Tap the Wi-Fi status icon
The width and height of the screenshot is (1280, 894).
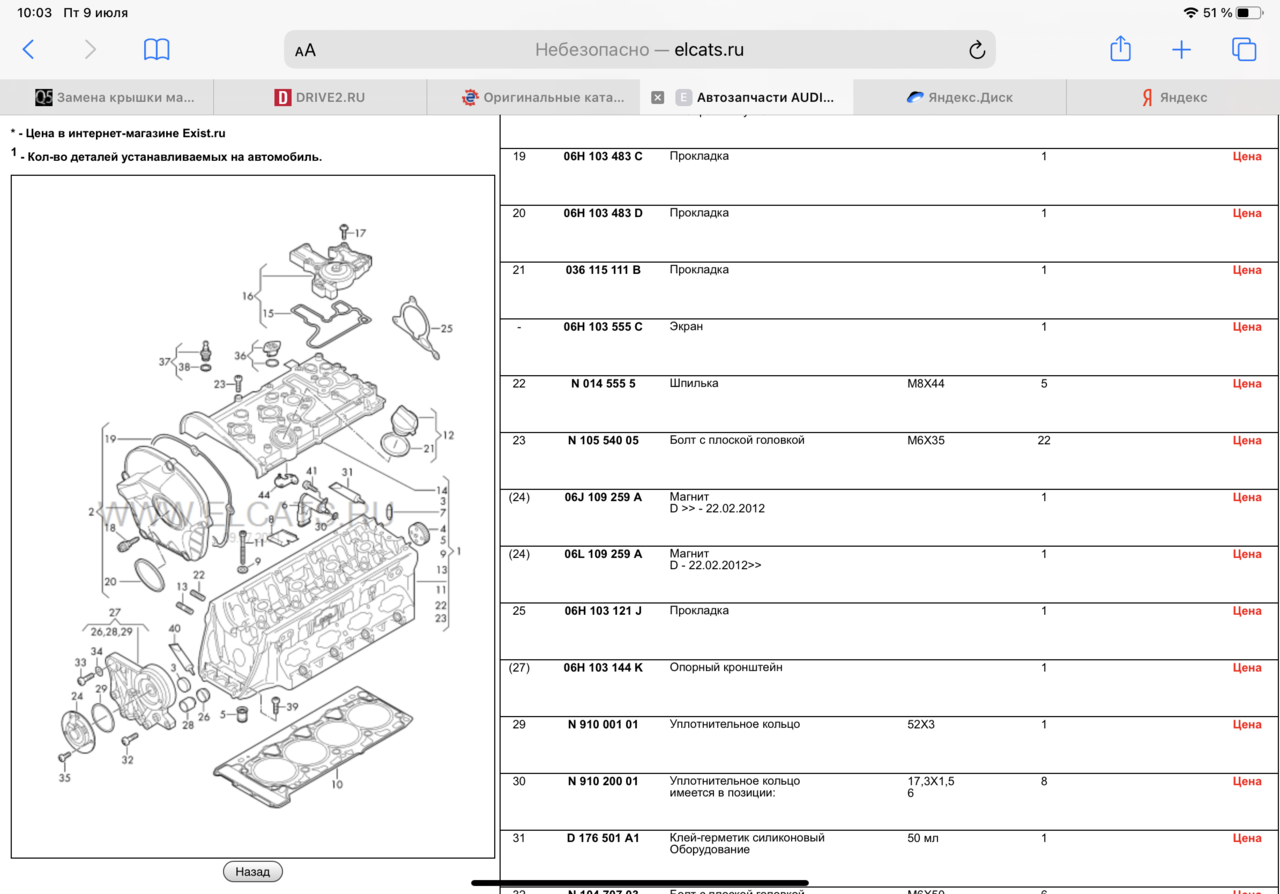tap(1190, 13)
